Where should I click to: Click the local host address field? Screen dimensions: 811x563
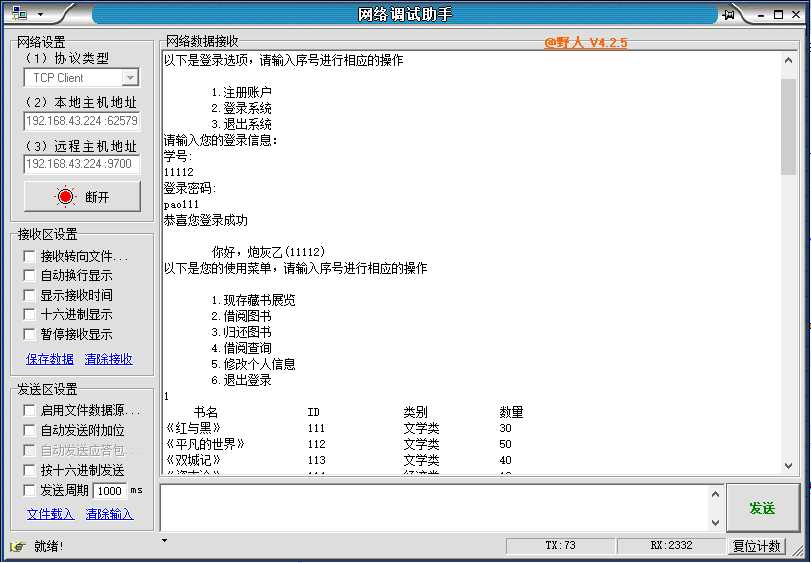tap(82, 121)
